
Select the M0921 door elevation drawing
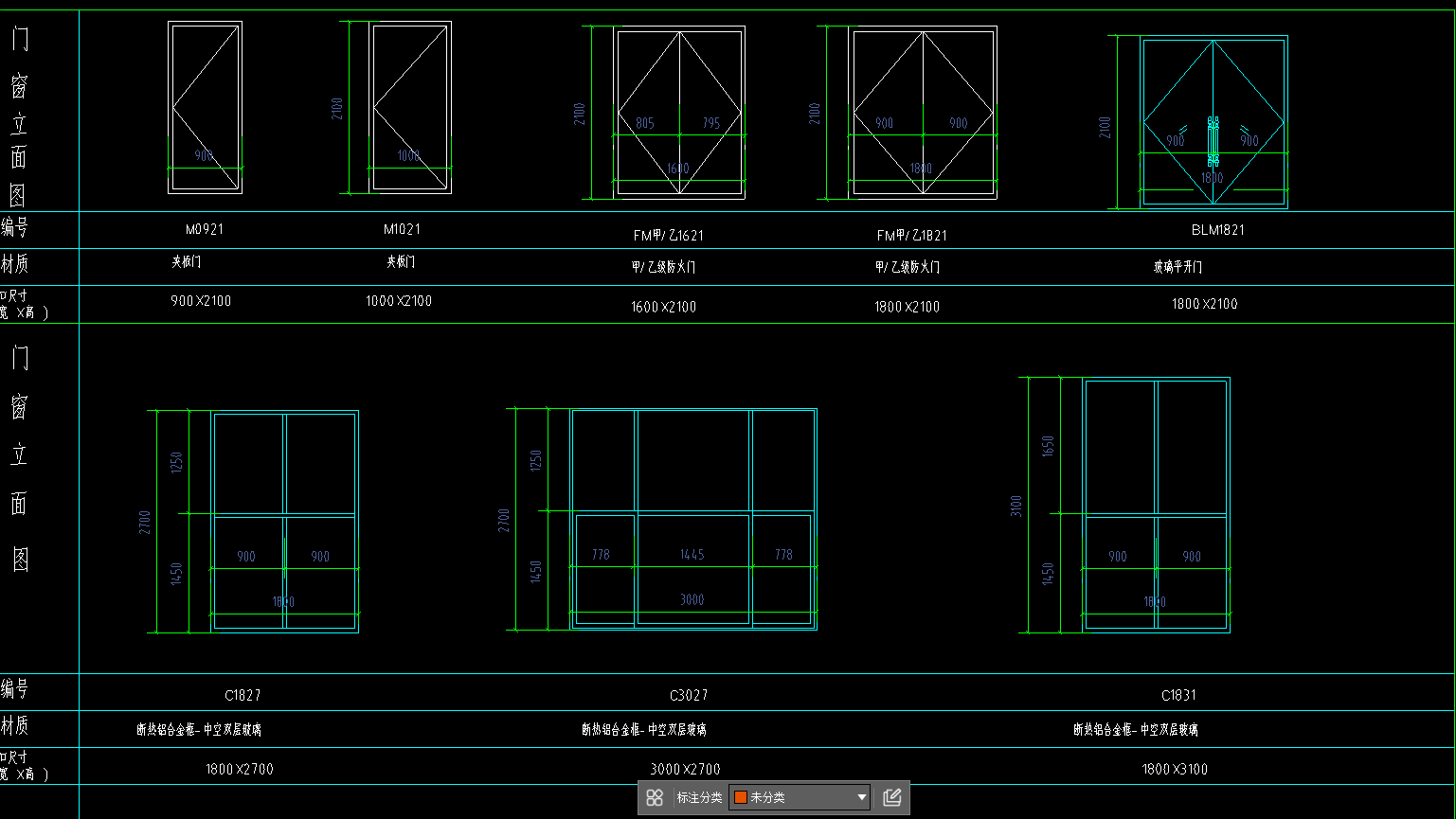pos(206,108)
